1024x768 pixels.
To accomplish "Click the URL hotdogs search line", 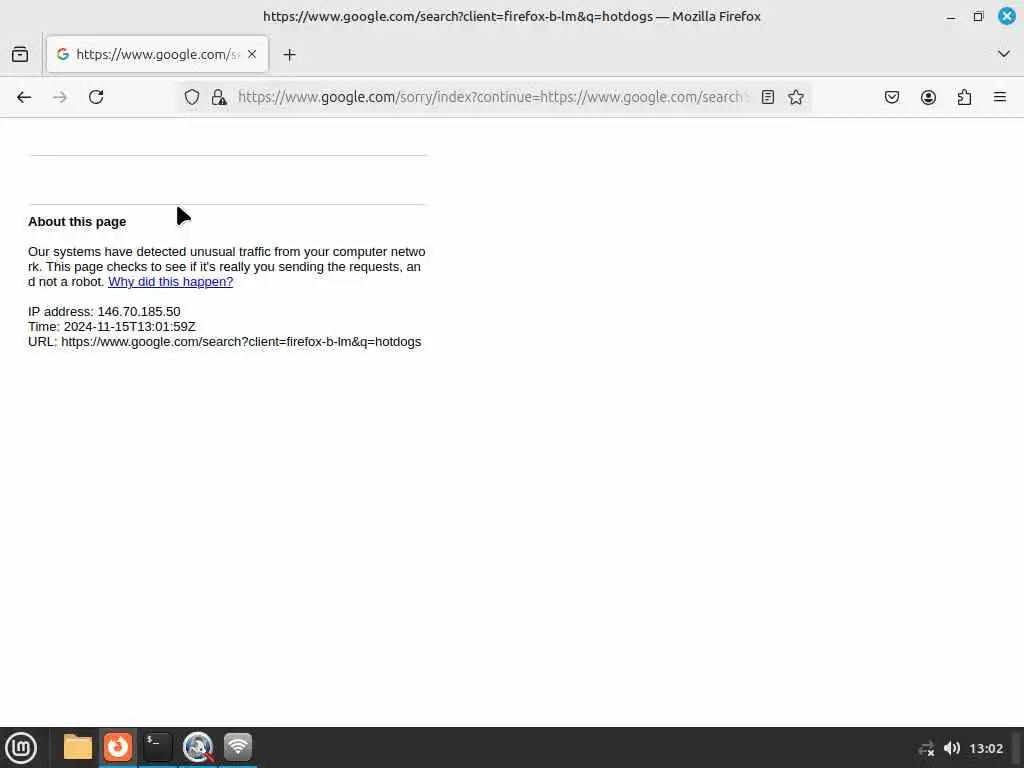I will coord(225,342).
